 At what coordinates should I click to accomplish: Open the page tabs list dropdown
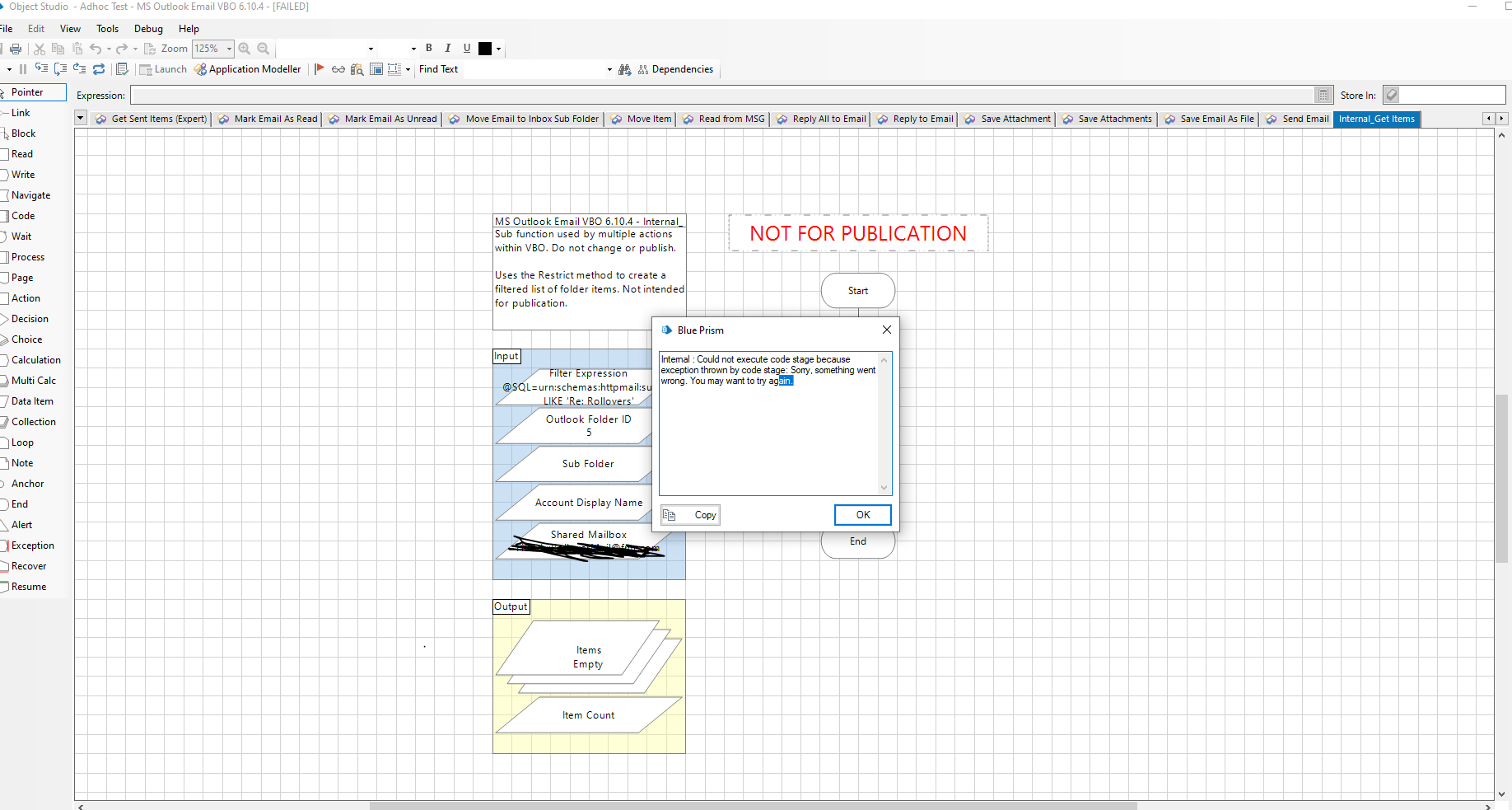pyautogui.click(x=81, y=119)
